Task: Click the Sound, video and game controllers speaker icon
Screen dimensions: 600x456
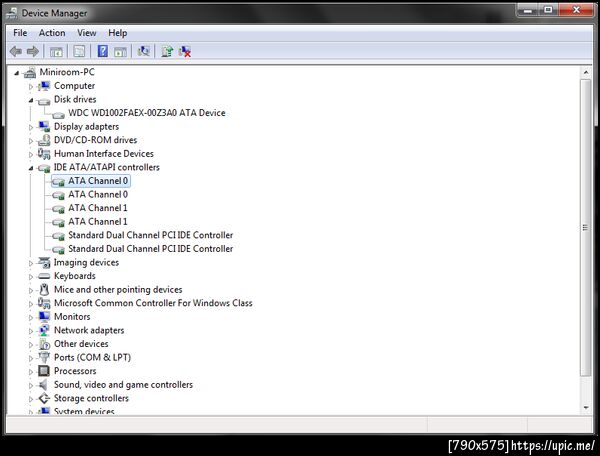Action: 43,384
